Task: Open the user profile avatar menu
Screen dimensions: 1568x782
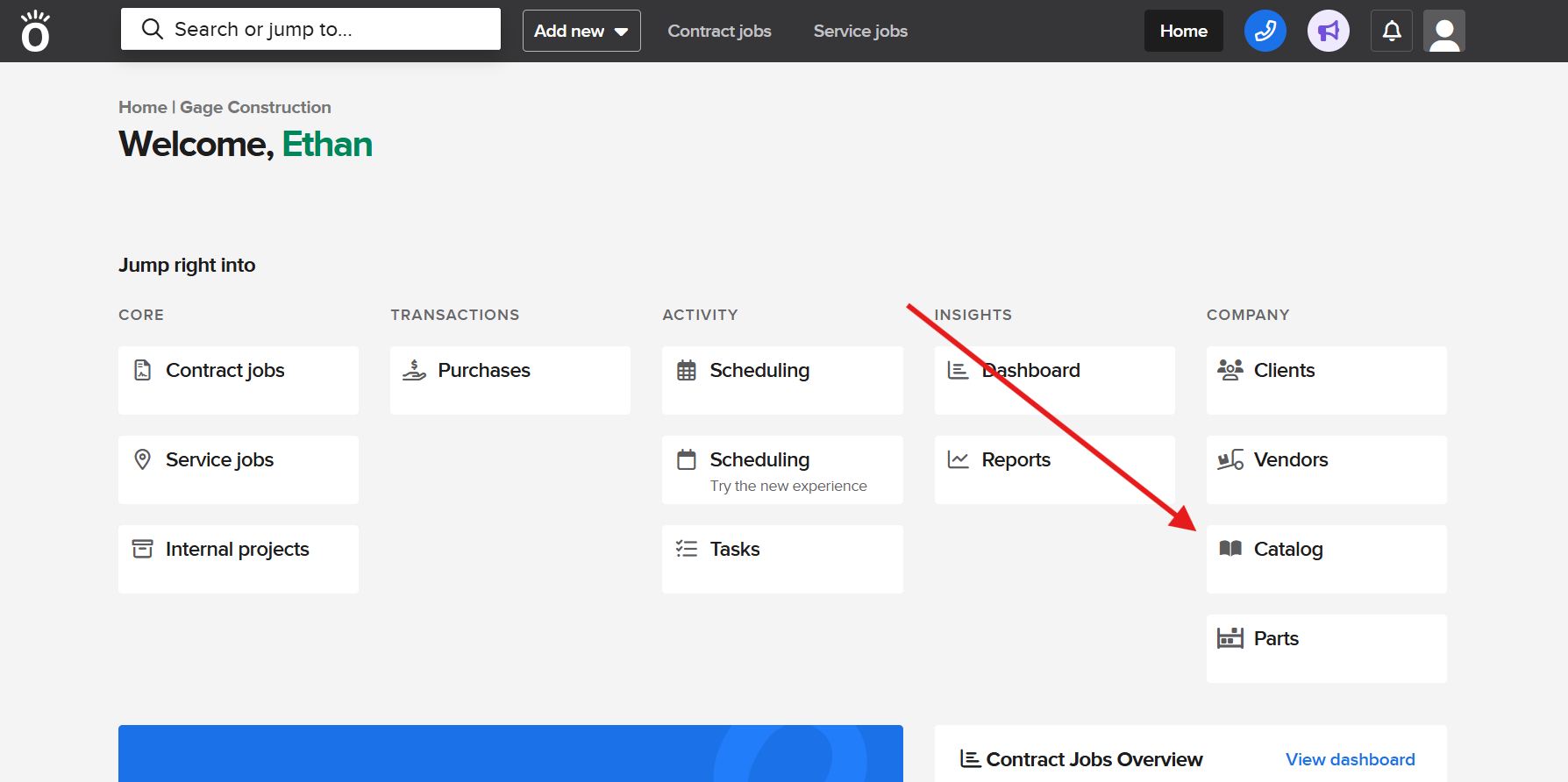Action: (x=1443, y=31)
